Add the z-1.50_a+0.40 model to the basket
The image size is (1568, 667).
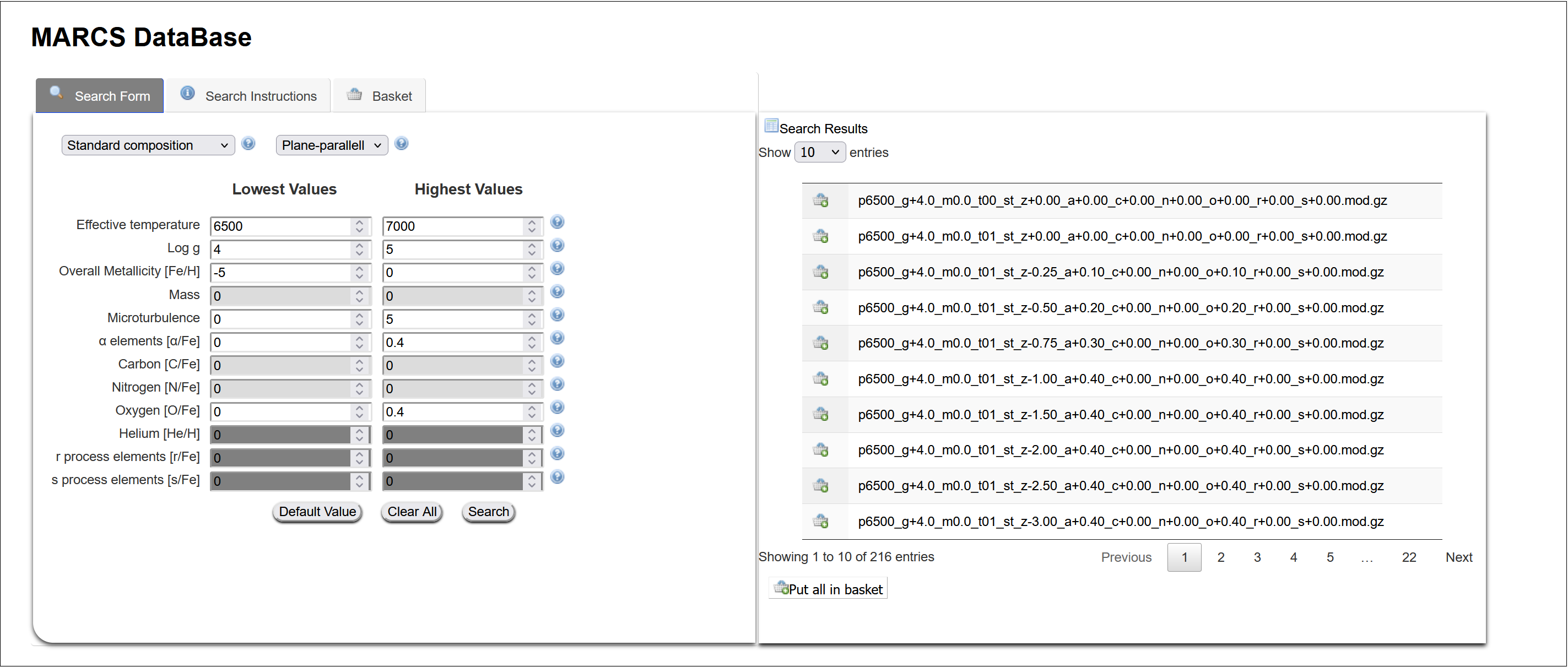[820, 414]
